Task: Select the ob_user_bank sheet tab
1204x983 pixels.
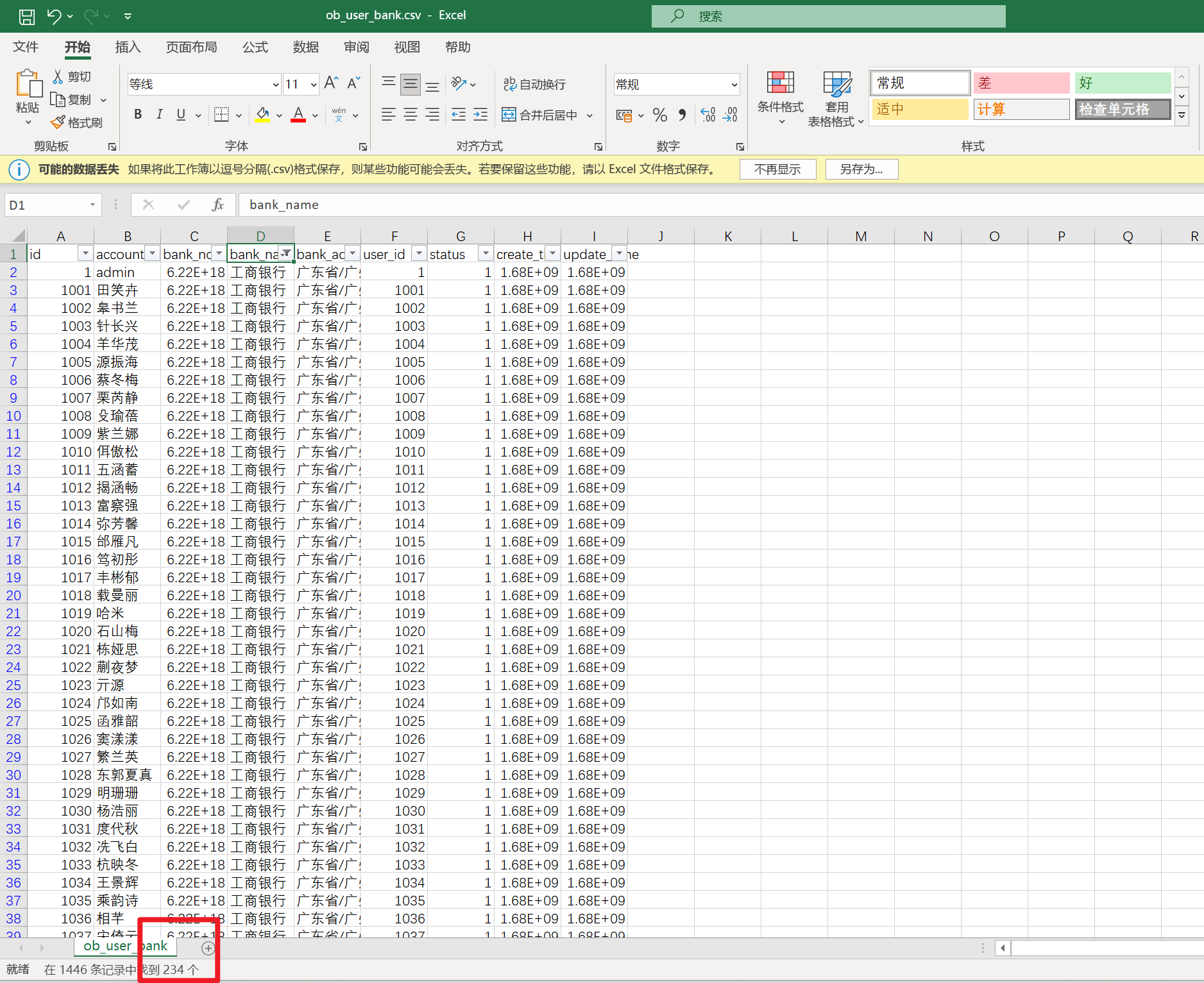Action: click(125, 946)
